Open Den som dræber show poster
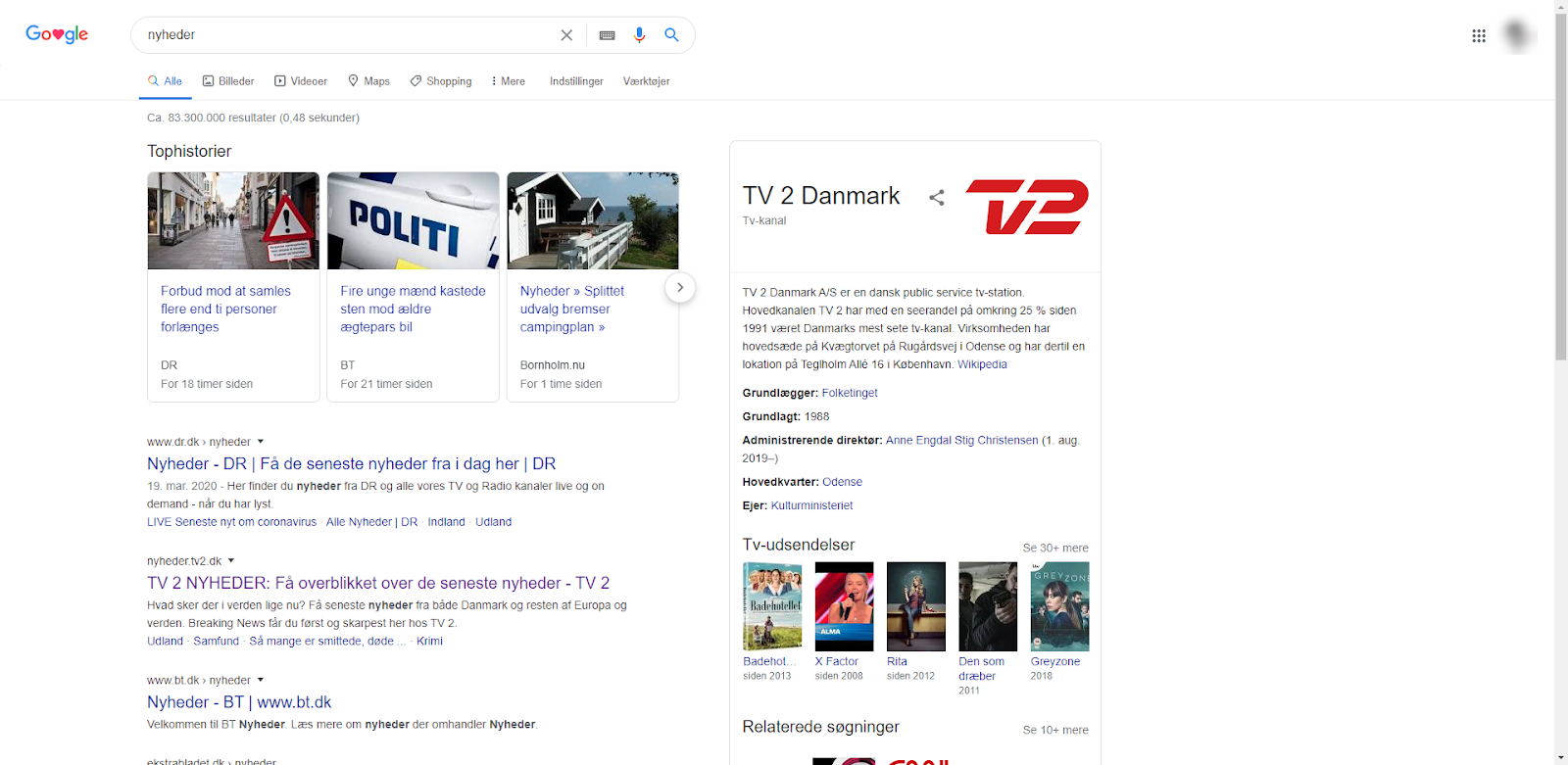 (988, 606)
